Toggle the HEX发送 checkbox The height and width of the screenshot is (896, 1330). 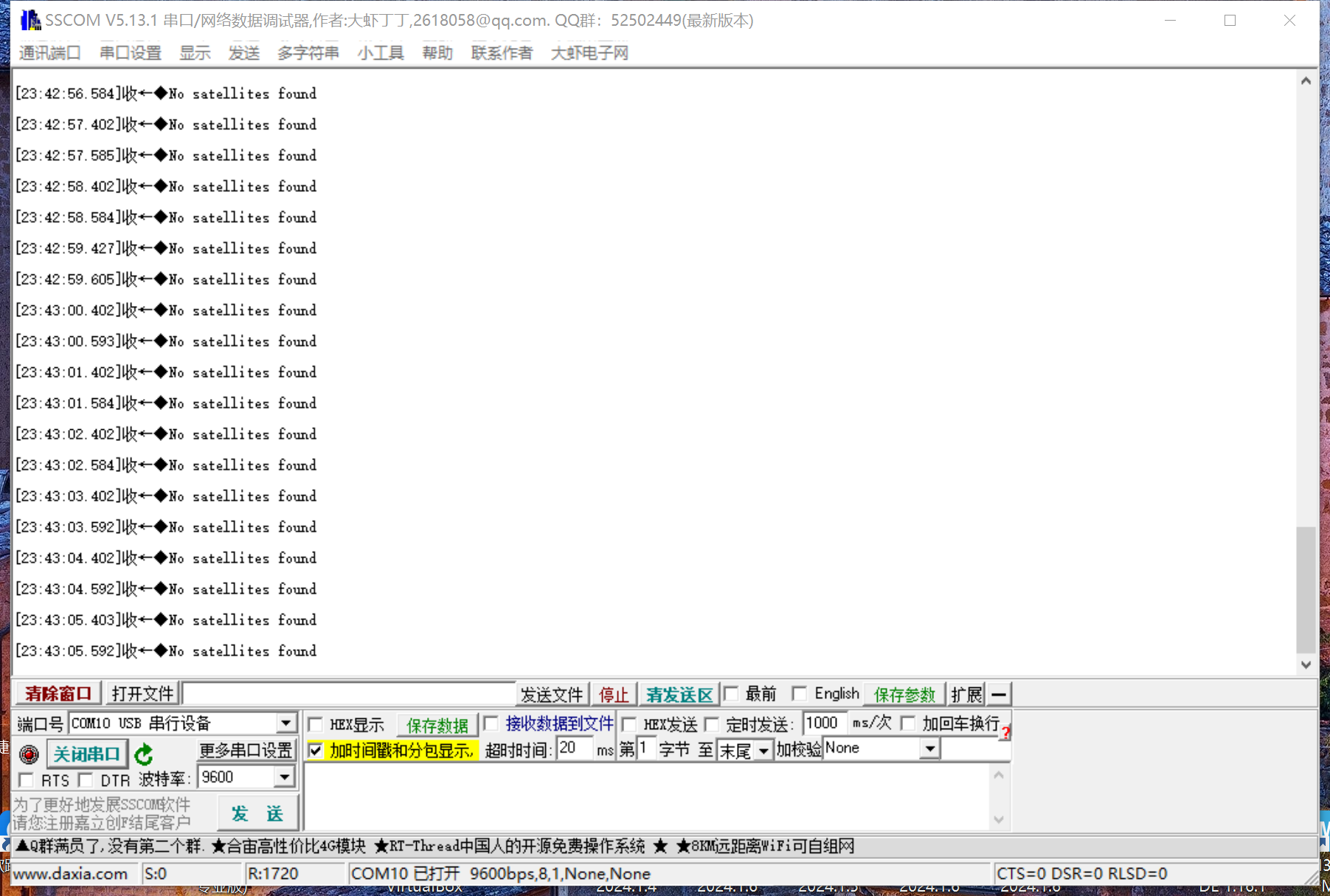pos(629,724)
